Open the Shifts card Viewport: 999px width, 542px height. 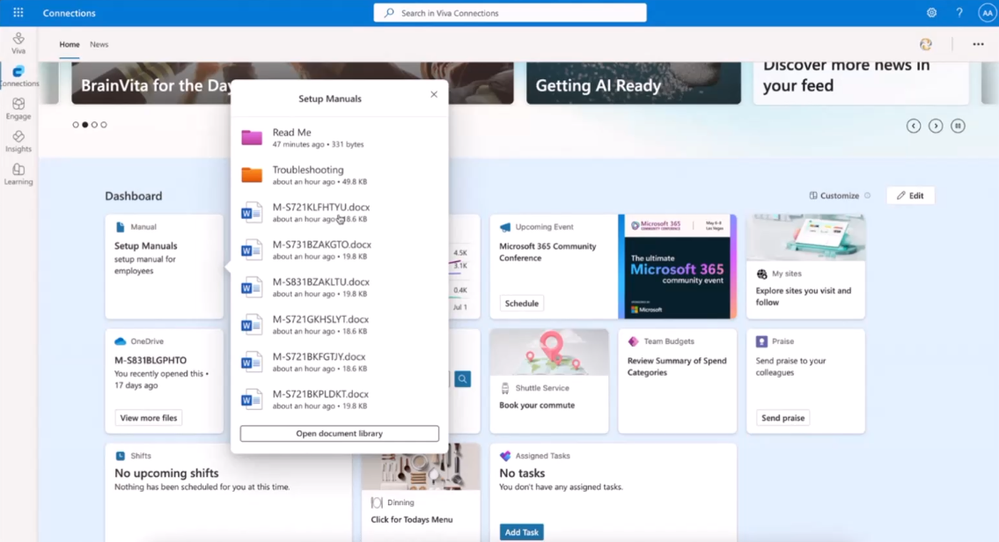point(228,493)
